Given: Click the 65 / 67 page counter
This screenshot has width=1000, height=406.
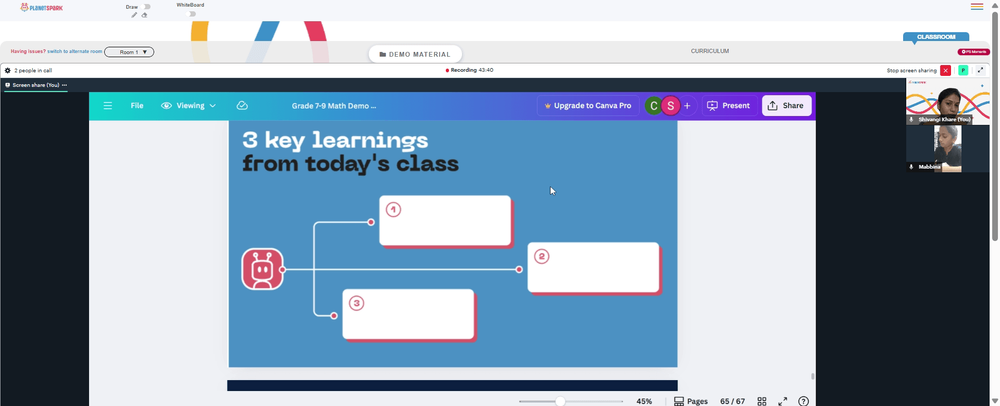Looking at the screenshot, I should click(732, 402).
